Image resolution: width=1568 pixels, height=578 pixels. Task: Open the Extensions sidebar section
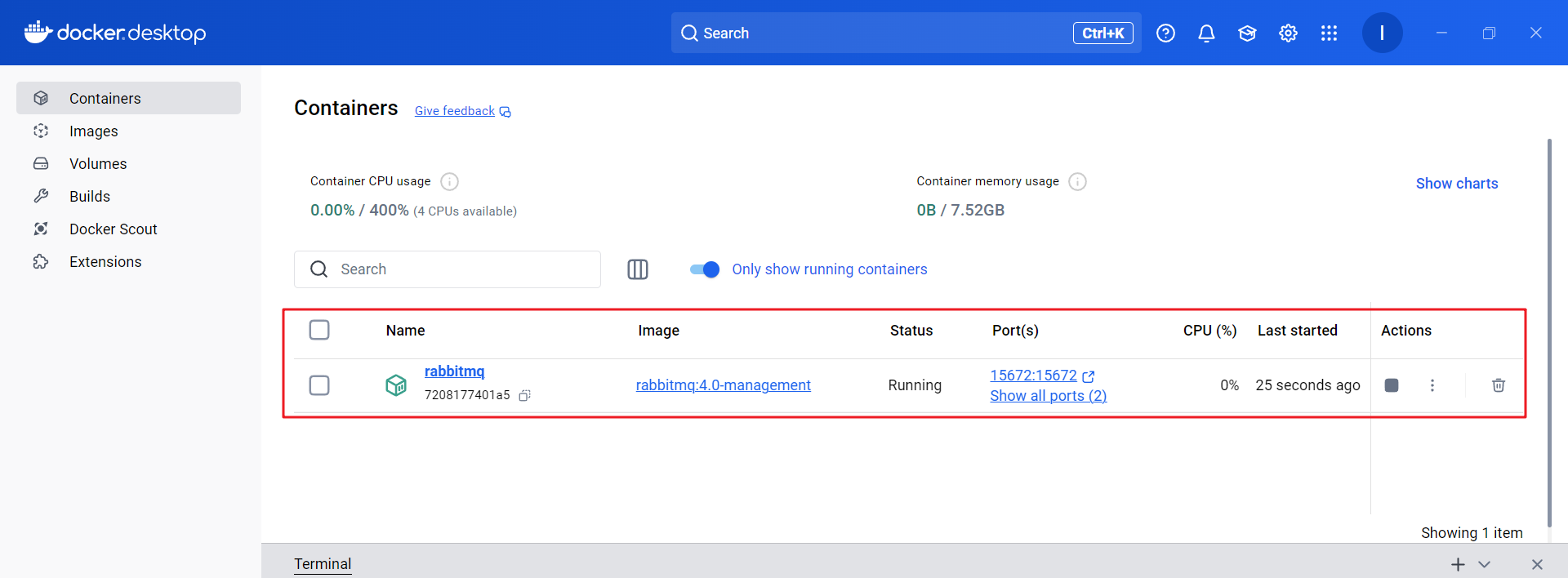[x=128, y=261]
